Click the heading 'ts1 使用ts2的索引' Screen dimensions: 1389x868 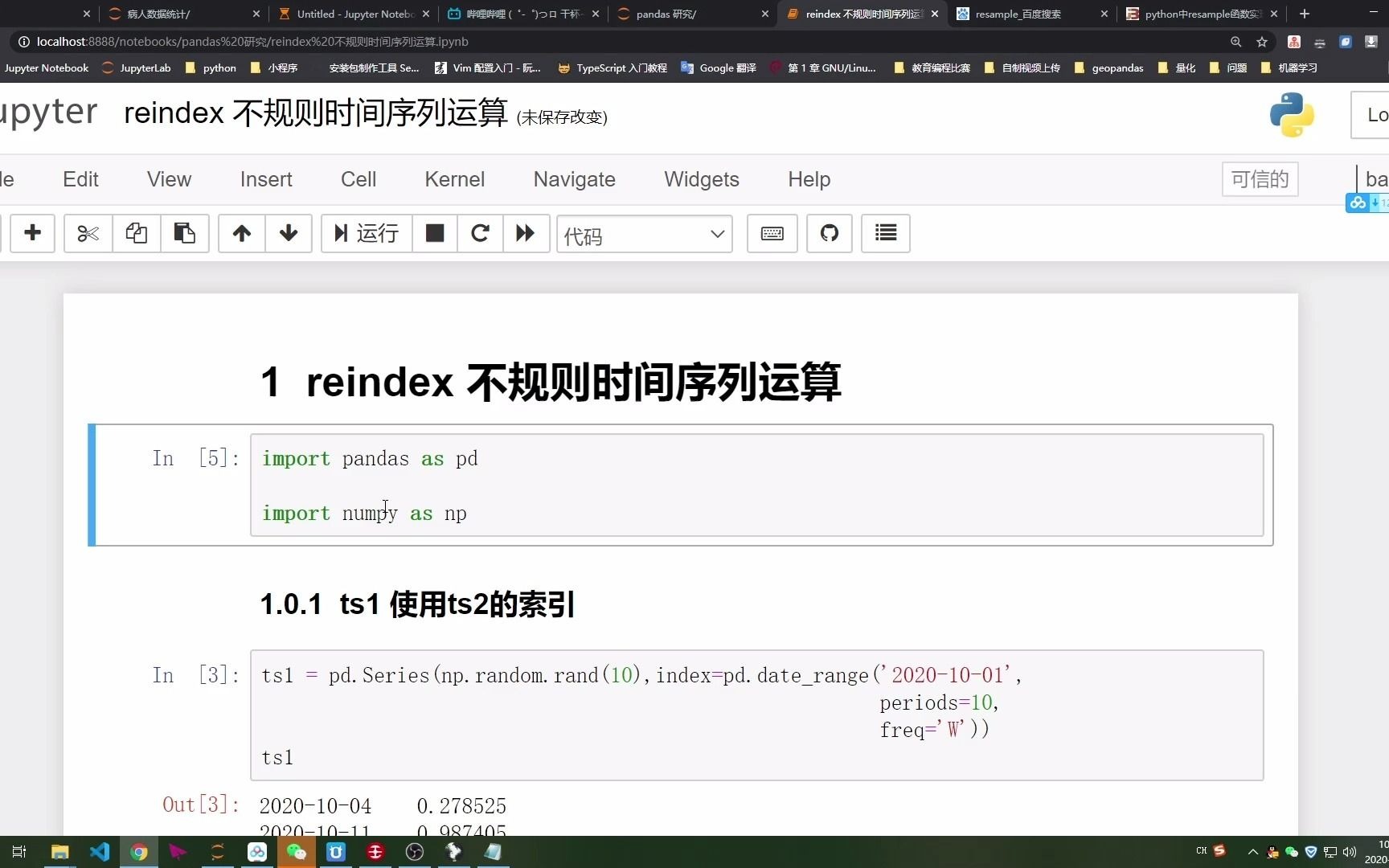457,604
